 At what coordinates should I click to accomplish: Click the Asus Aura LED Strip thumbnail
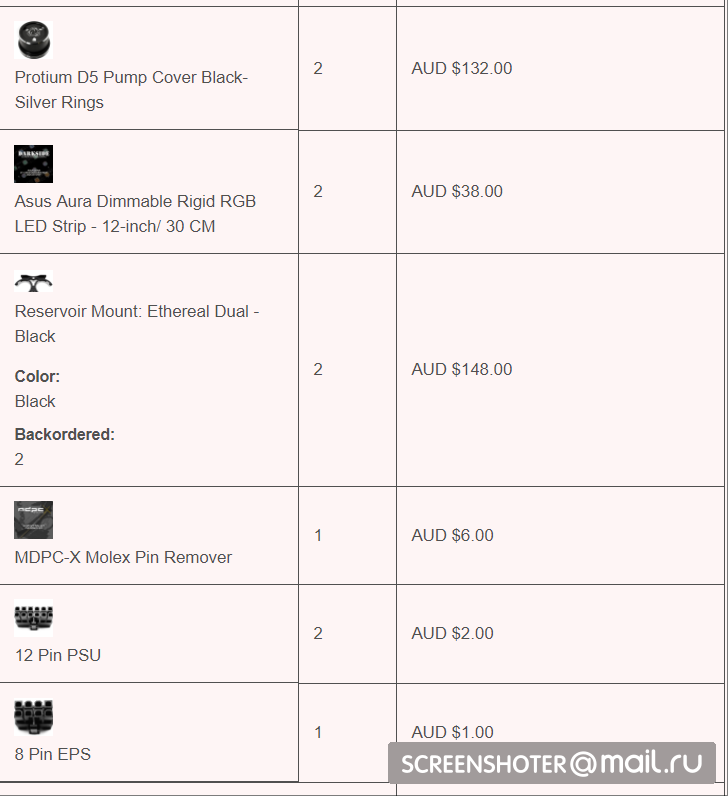33,164
